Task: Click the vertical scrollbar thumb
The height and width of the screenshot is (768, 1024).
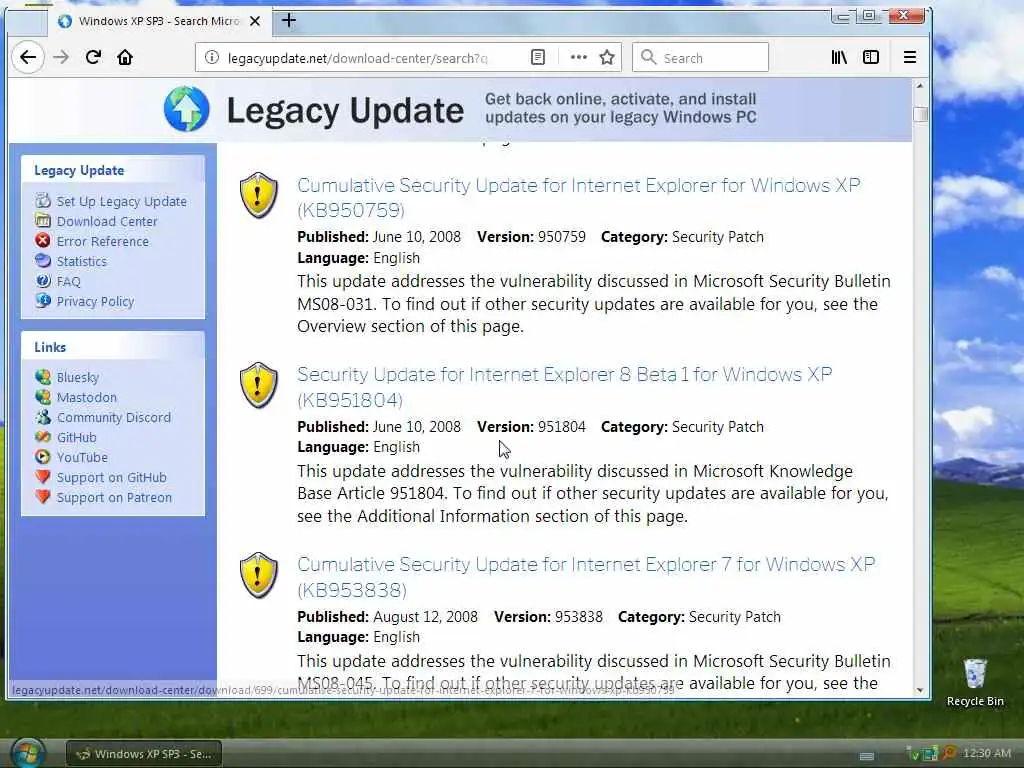Action: 920,114
